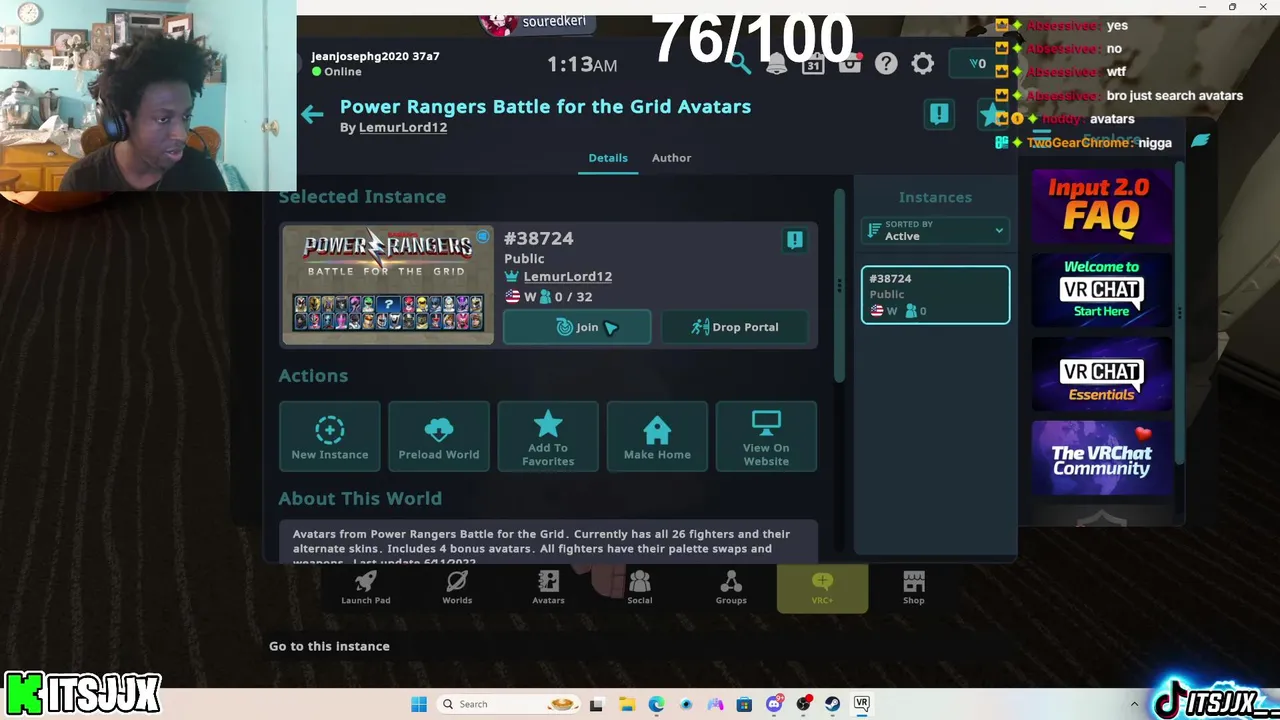Click Preload World action
The height and width of the screenshot is (720, 1280).
click(439, 436)
